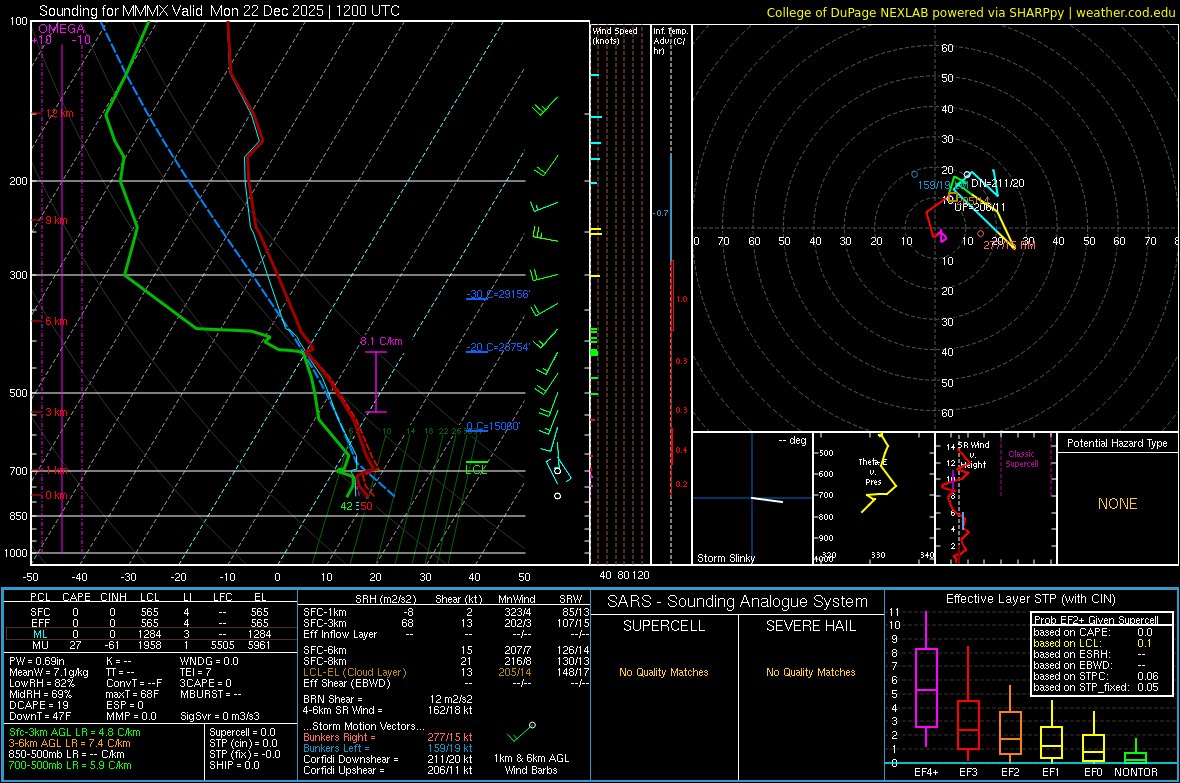
Task: Click the 'Storm Slinky' panel label
Action: click(725, 558)
